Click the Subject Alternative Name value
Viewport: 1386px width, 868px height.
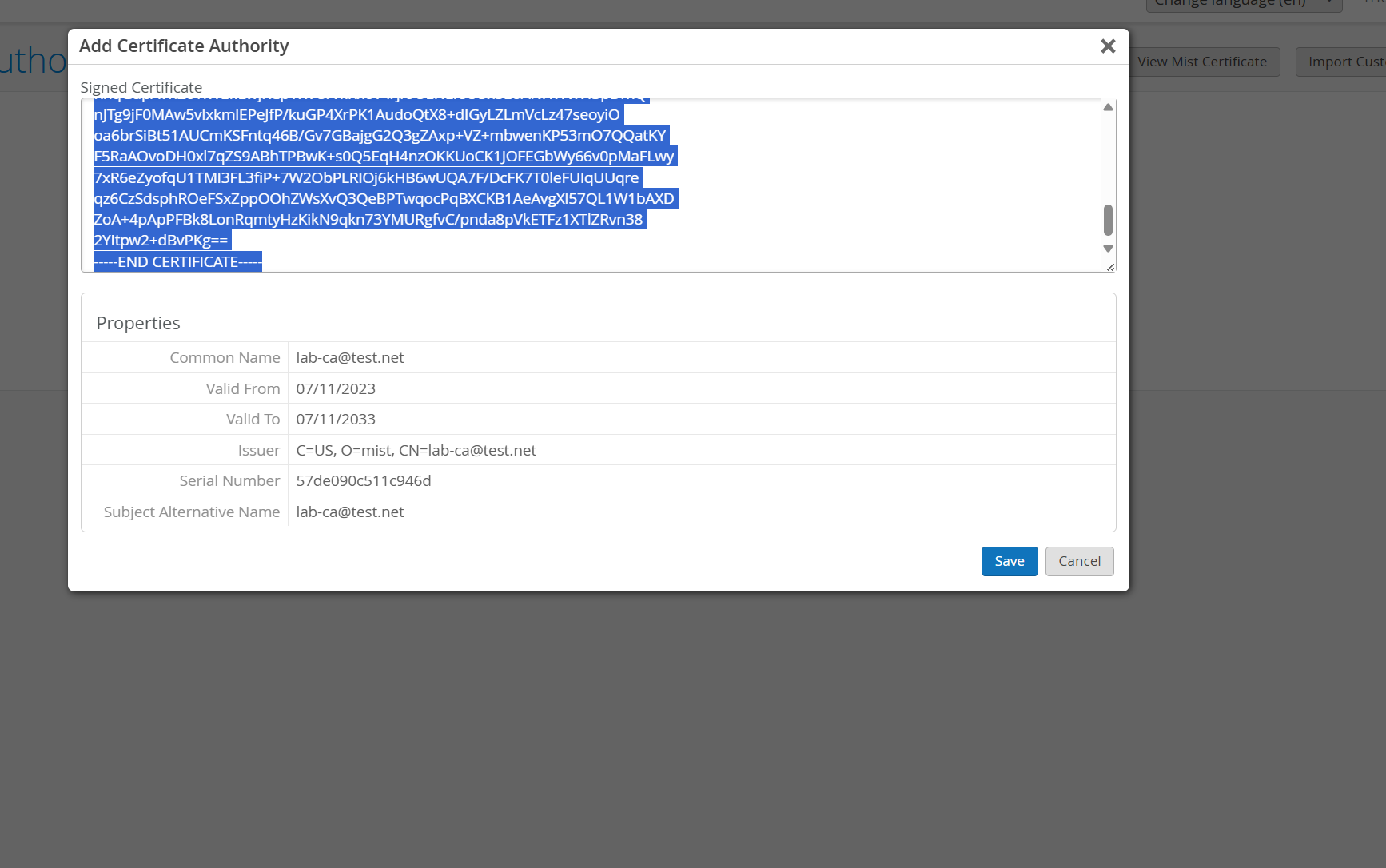[x=350, y=512]
